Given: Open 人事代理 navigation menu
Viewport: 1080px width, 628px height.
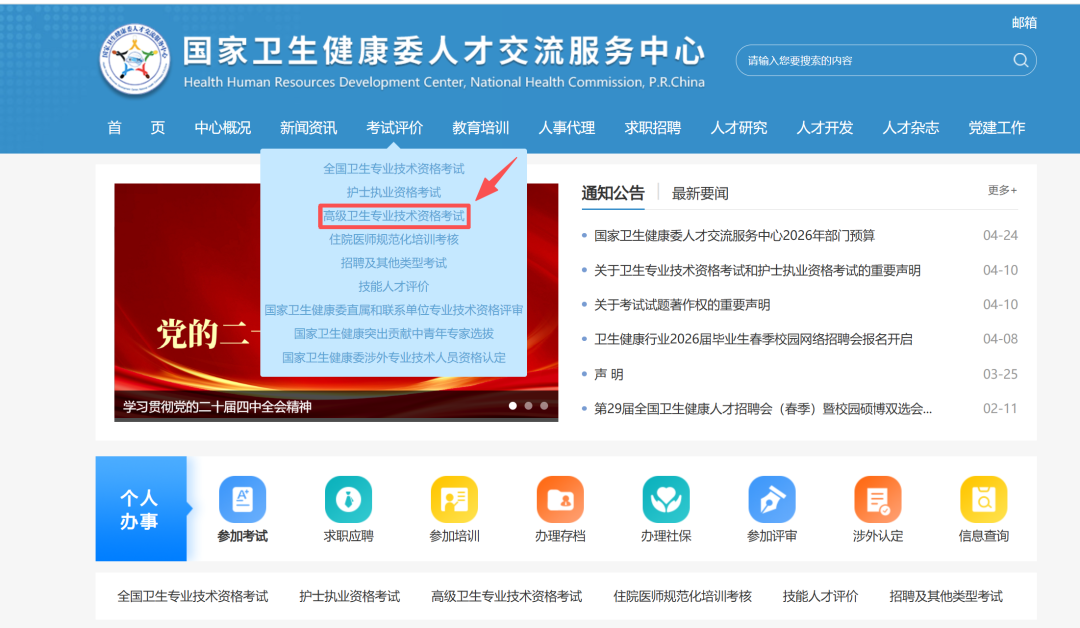Looking at the screenshot, I should pos(567,128).
